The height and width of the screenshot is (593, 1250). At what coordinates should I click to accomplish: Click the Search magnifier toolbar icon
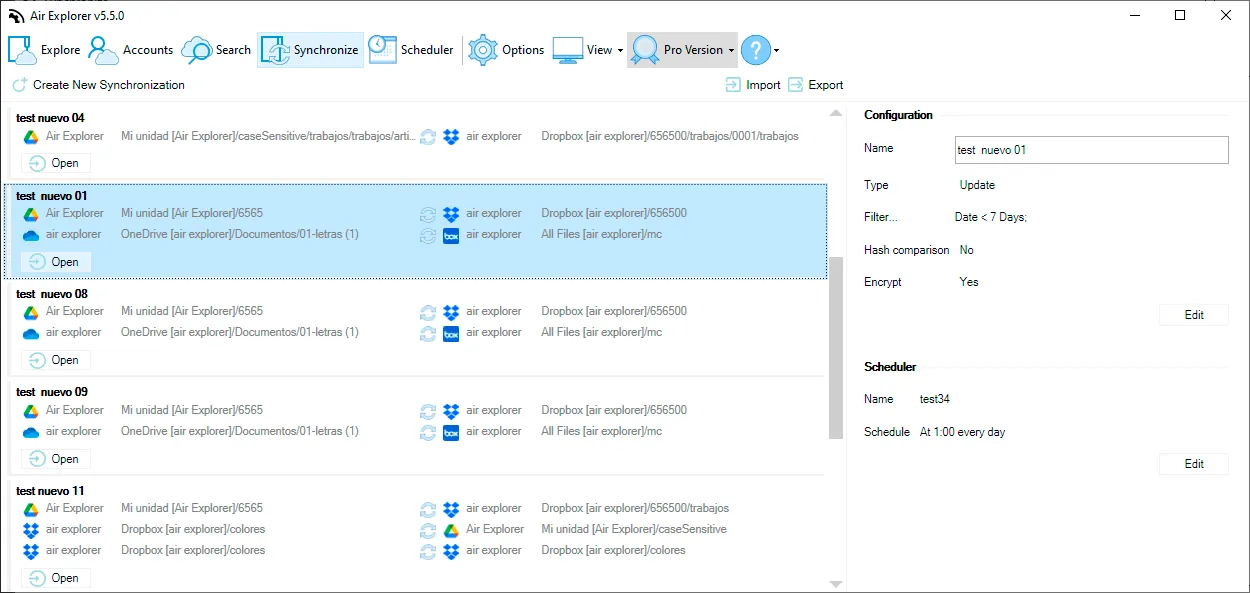(196, 50)
